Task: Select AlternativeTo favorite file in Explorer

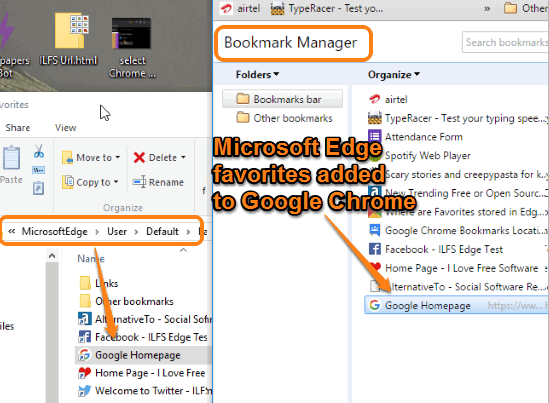Action: coord(145,319)
